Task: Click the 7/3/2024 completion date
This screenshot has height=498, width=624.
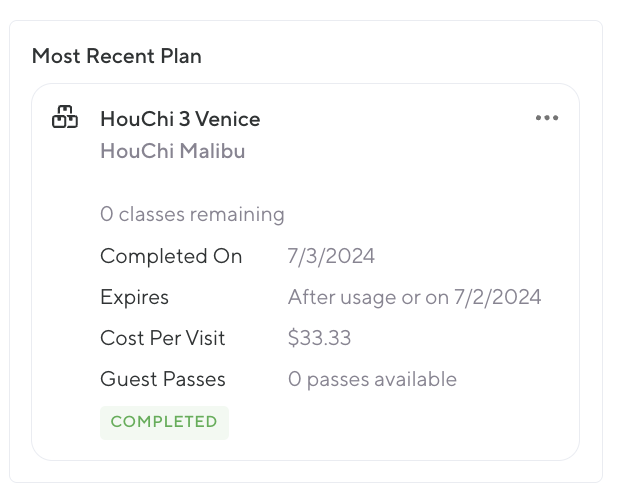Action: (x=331, y=256)
